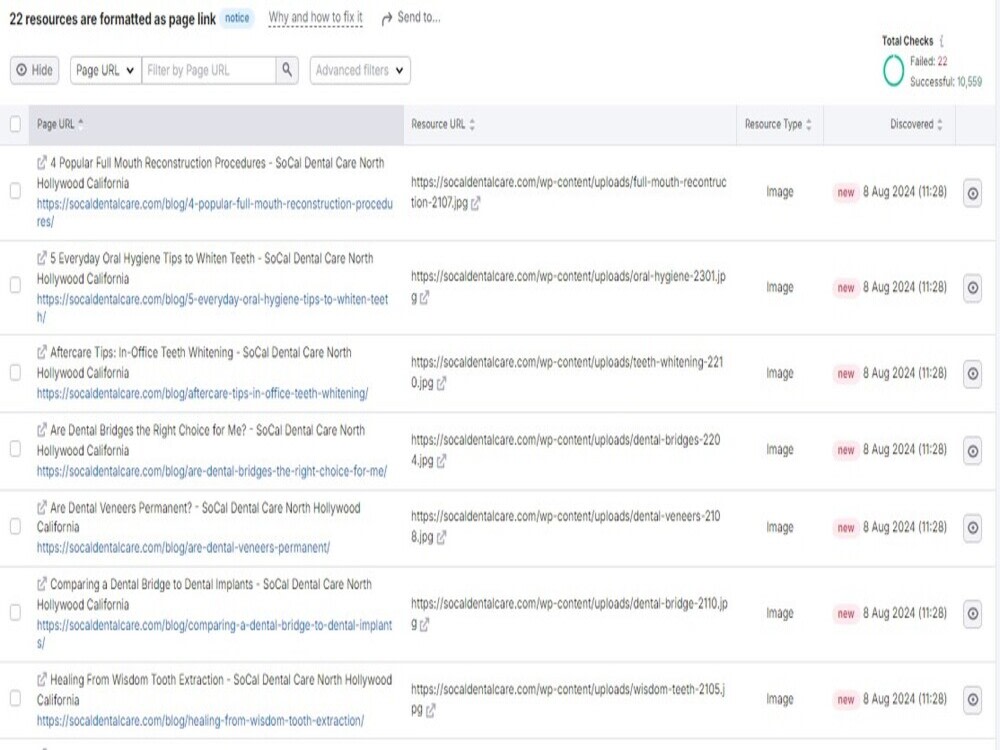Image resolution: width=1000 pixels, height=750 pixels.
Task: Click the Total Checks progress ring
Action: pyautogui.click(x=893, y=71)
